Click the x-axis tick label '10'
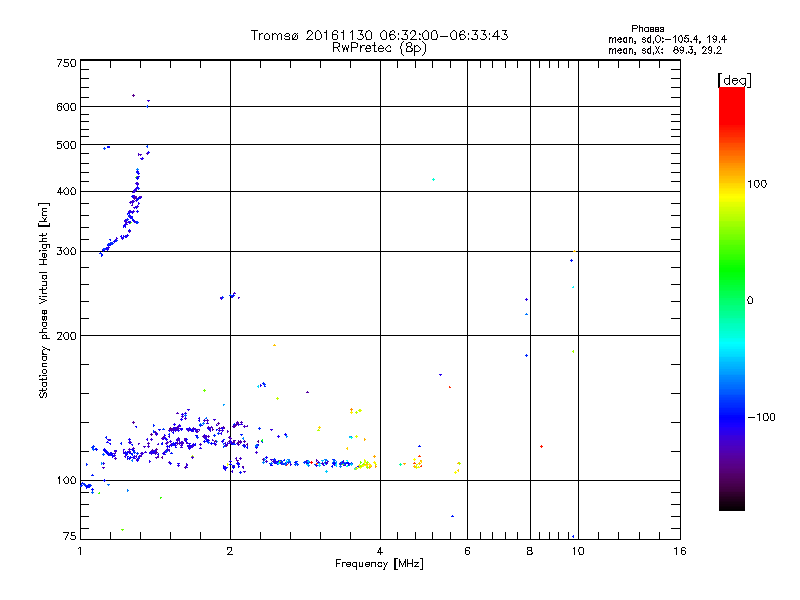Viewport: 800px width, 600px height. [578, 551]
